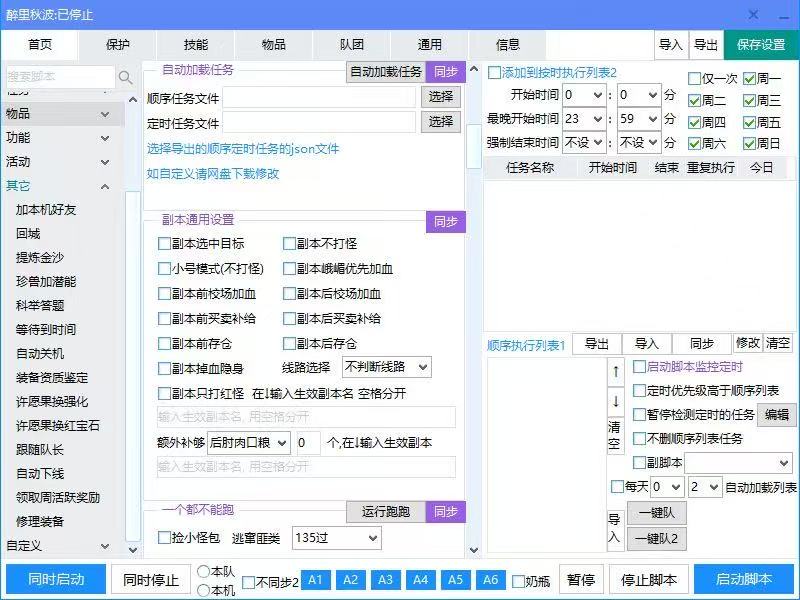Click the 启动脚本 button

pos(744,580)
